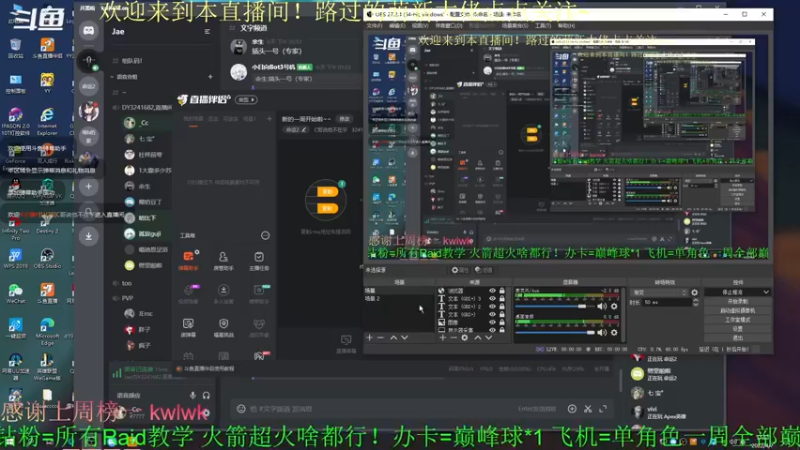The height and width of the screenshot is (450, 800).
Task: Open source properties gear in the sources toolbar
Action: click(465, 338)
